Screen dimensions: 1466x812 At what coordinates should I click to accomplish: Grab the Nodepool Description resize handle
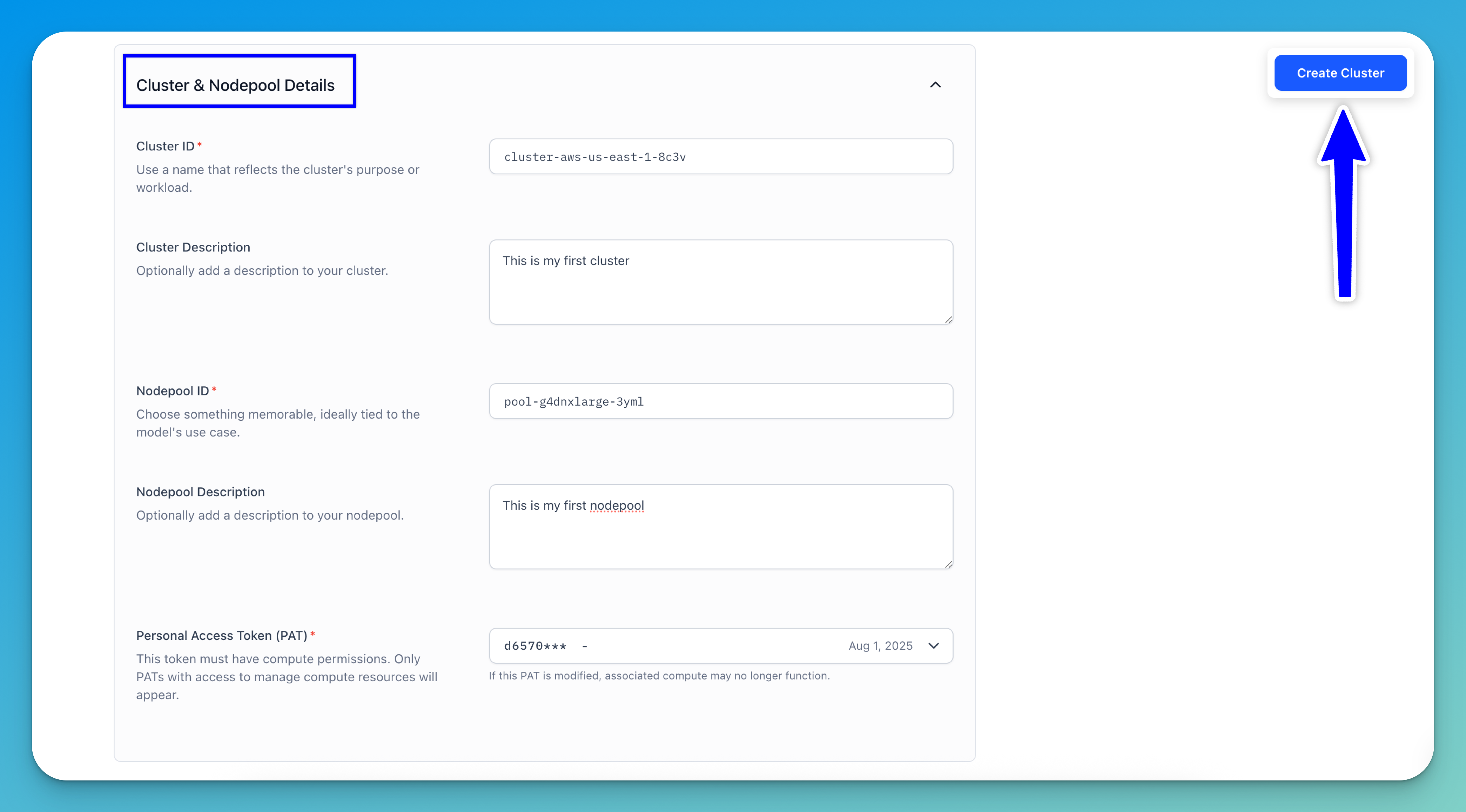click(948, 564)
